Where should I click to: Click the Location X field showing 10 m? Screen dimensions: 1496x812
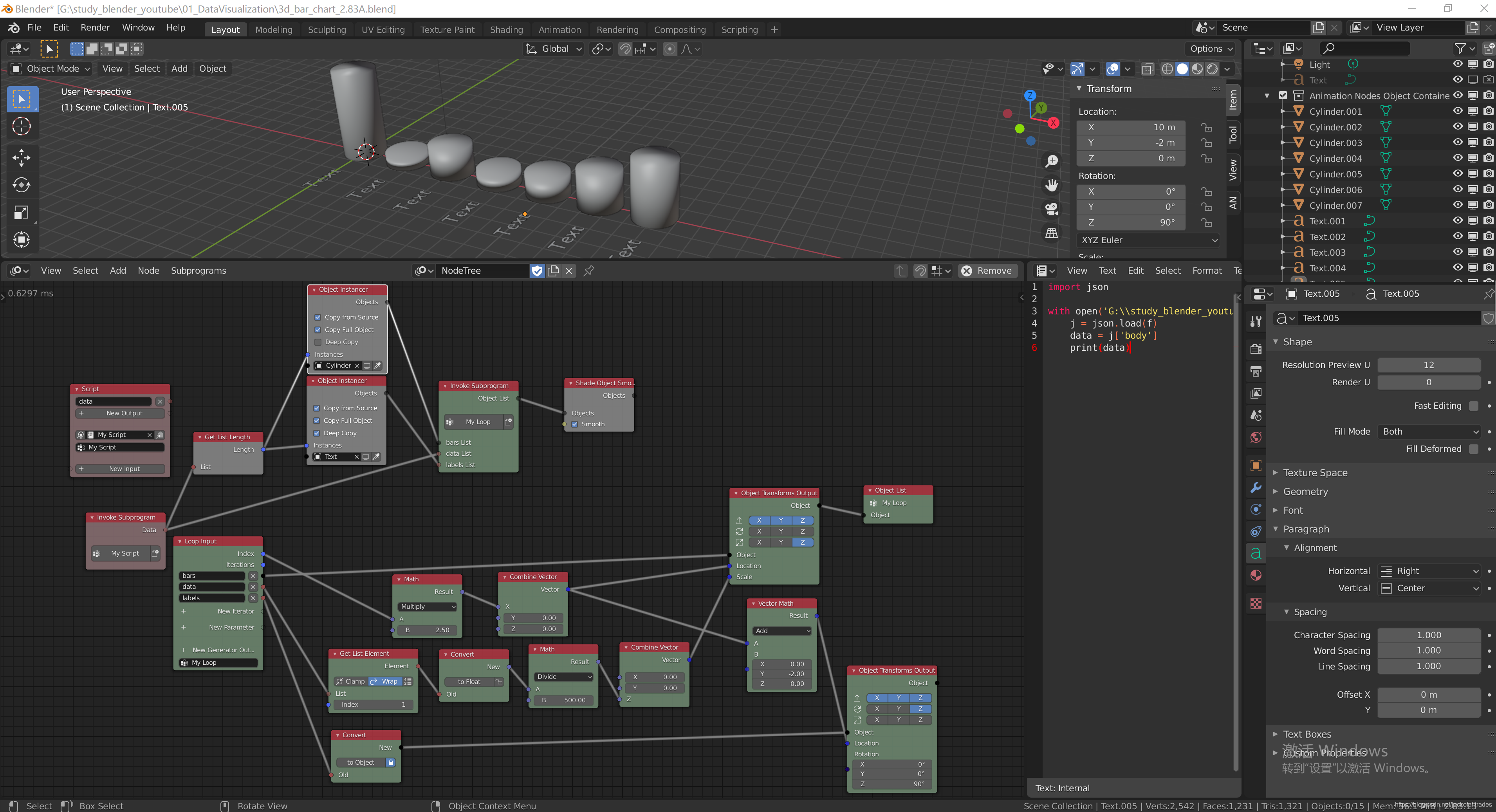pyautogui.click(x=1130, y=127)
